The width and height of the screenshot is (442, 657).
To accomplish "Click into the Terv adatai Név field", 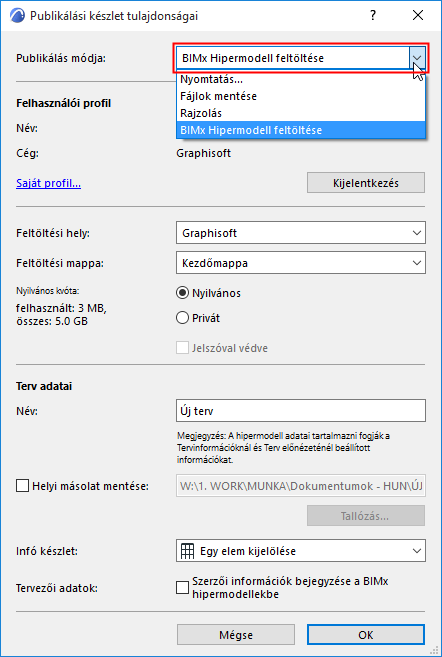I will [x=301, y=411].
